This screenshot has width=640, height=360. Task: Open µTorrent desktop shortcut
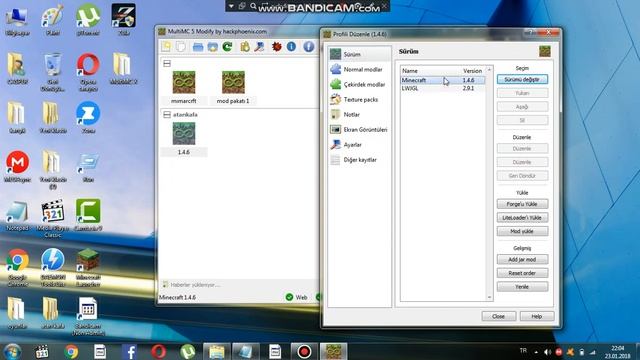click(88, 20)
